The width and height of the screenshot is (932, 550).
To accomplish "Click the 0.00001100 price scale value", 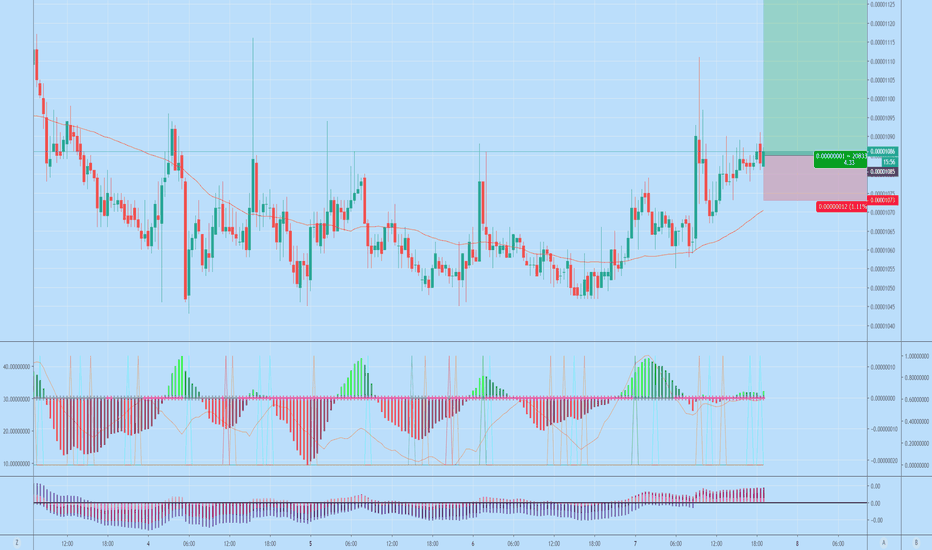I will tap(883, 99).
